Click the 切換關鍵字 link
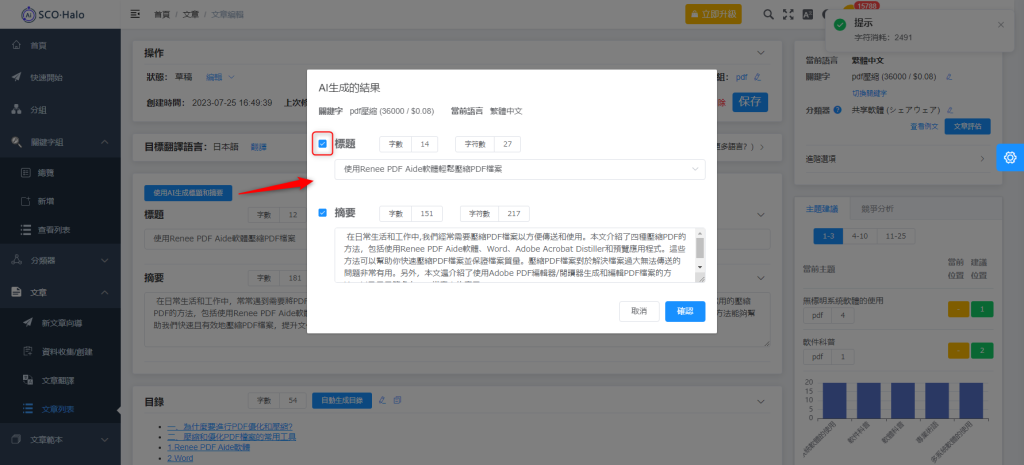The image size is (1024, 465). click(x=869, y=93)
